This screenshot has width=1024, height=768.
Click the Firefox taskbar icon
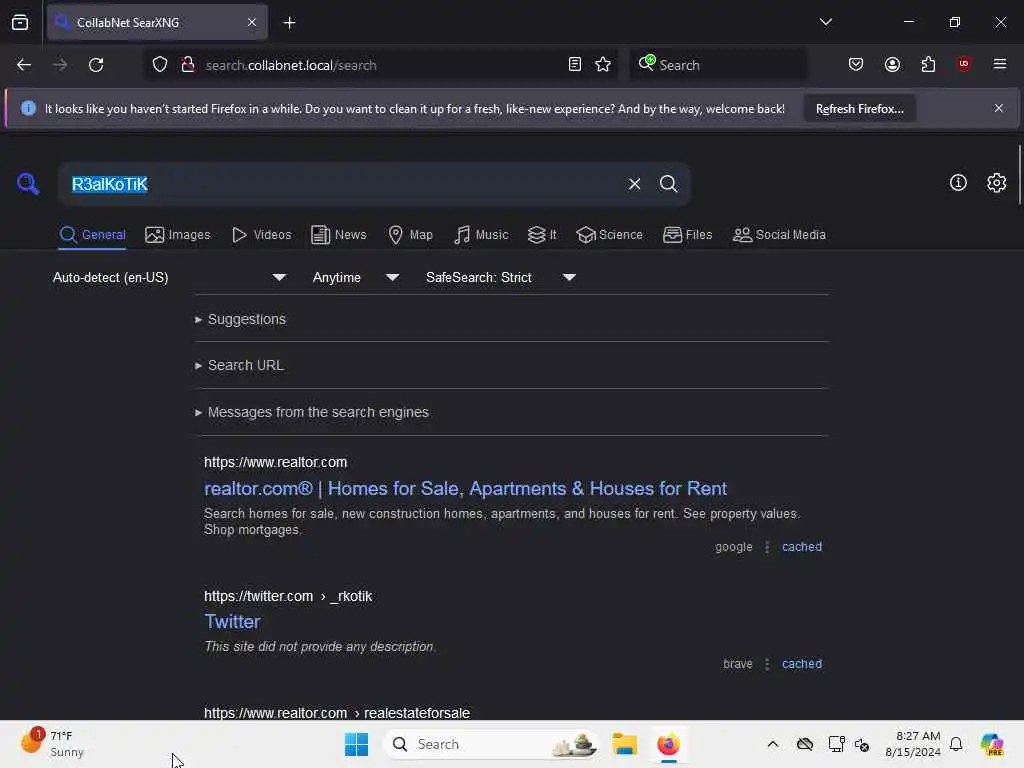668,744
